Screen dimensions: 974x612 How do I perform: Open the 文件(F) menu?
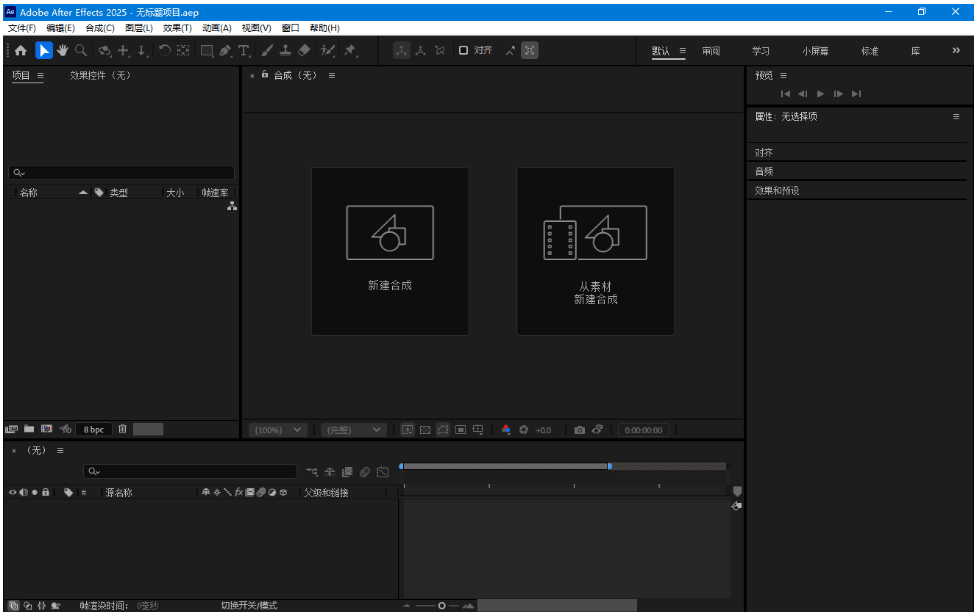pyautogui.click(x=22, y=28)
